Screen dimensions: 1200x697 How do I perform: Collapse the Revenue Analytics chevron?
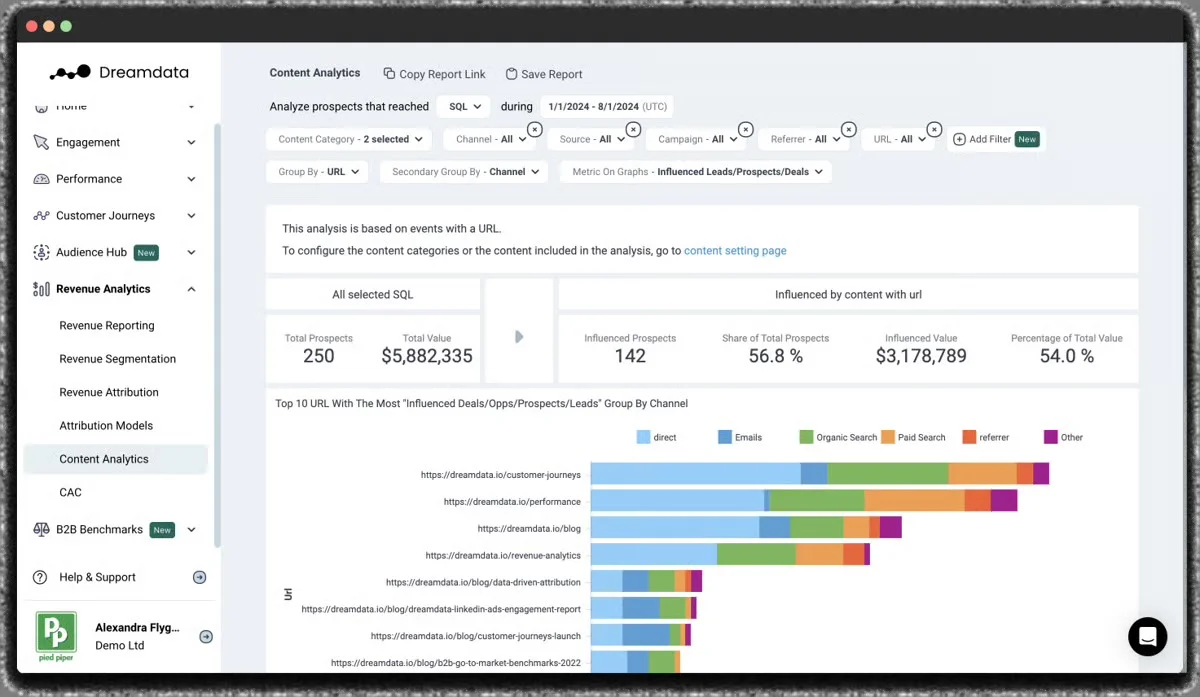click(191, 290)
